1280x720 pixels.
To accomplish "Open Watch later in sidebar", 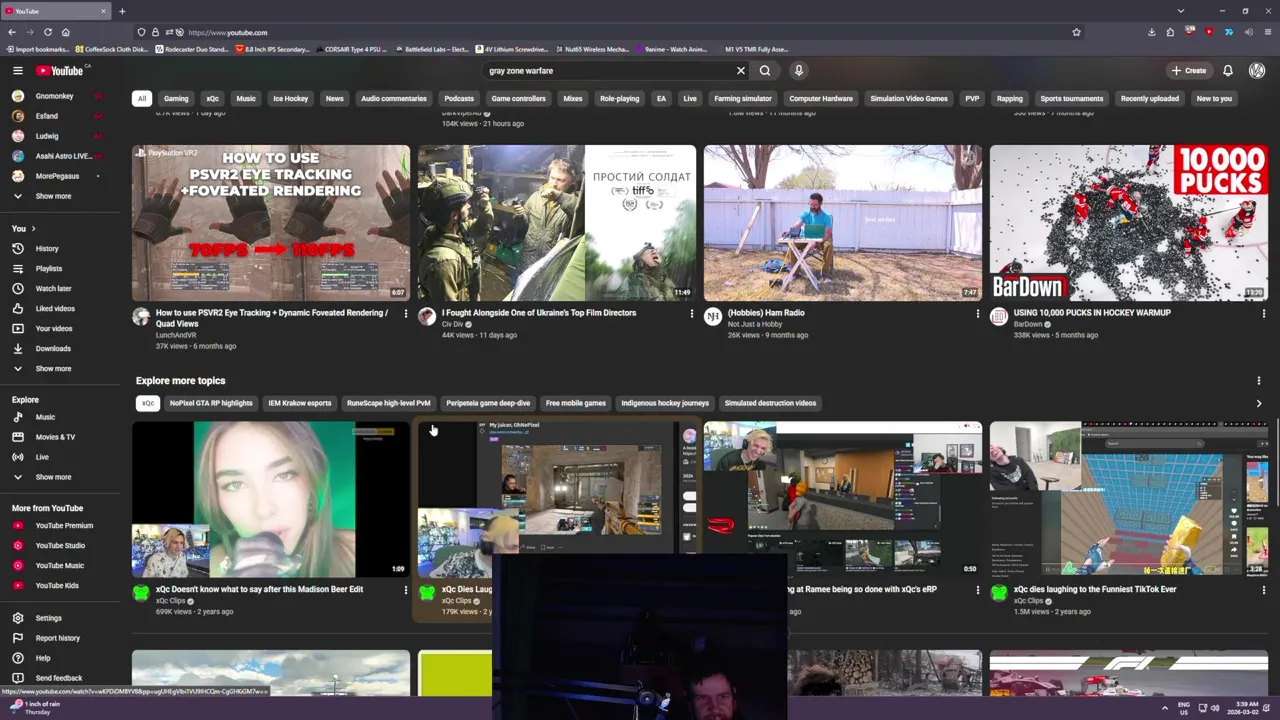I will pos(55,289).
